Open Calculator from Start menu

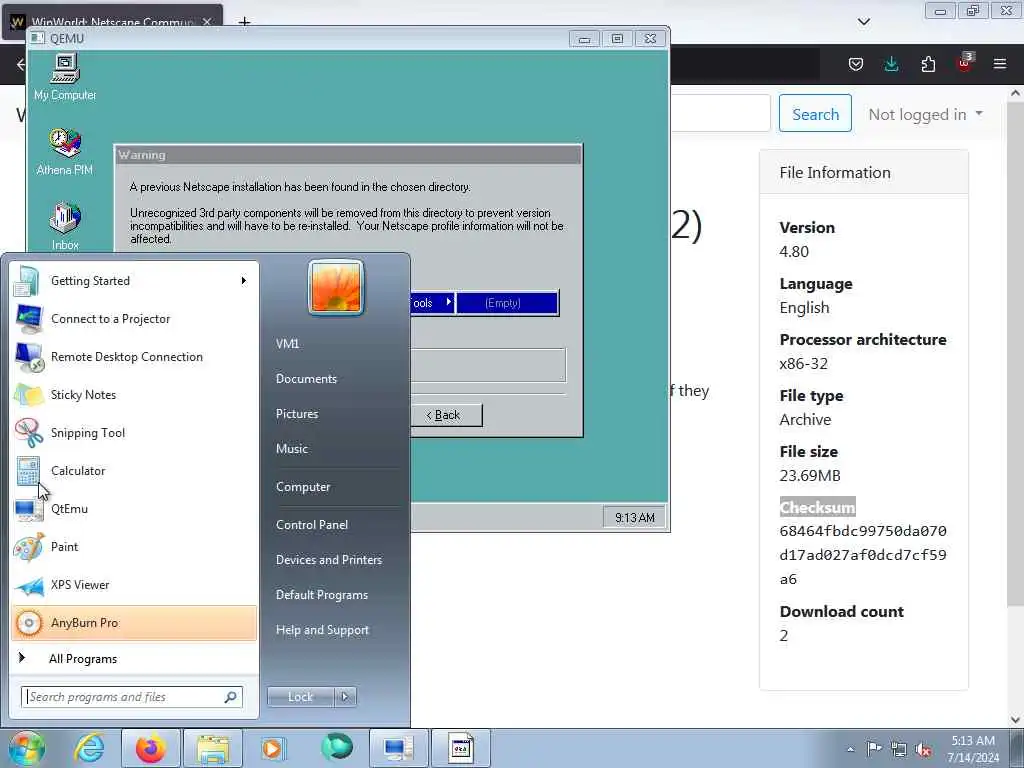click(x=134, y=471)
